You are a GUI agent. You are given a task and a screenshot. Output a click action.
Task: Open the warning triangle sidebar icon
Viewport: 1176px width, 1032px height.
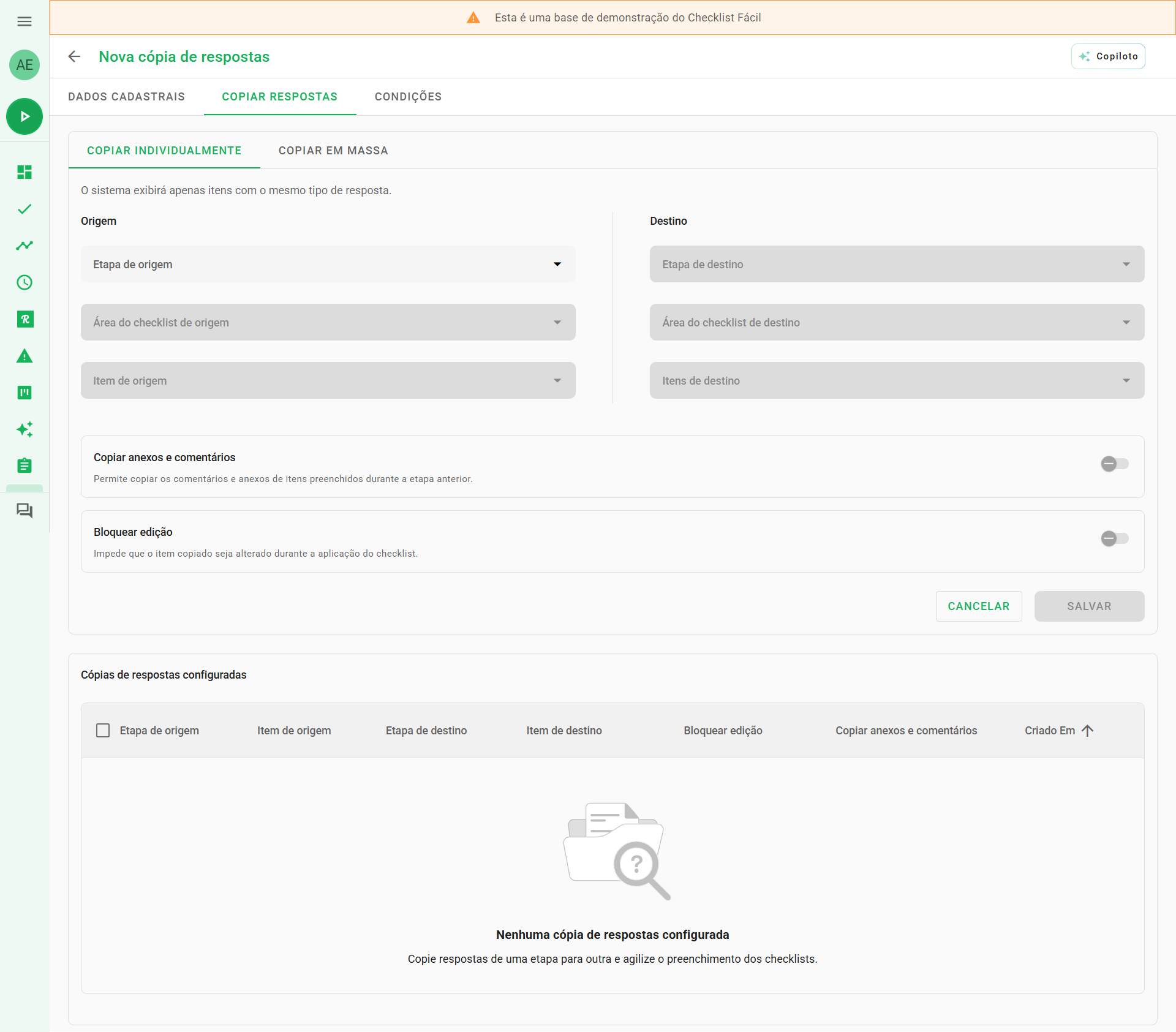point(24,356)
